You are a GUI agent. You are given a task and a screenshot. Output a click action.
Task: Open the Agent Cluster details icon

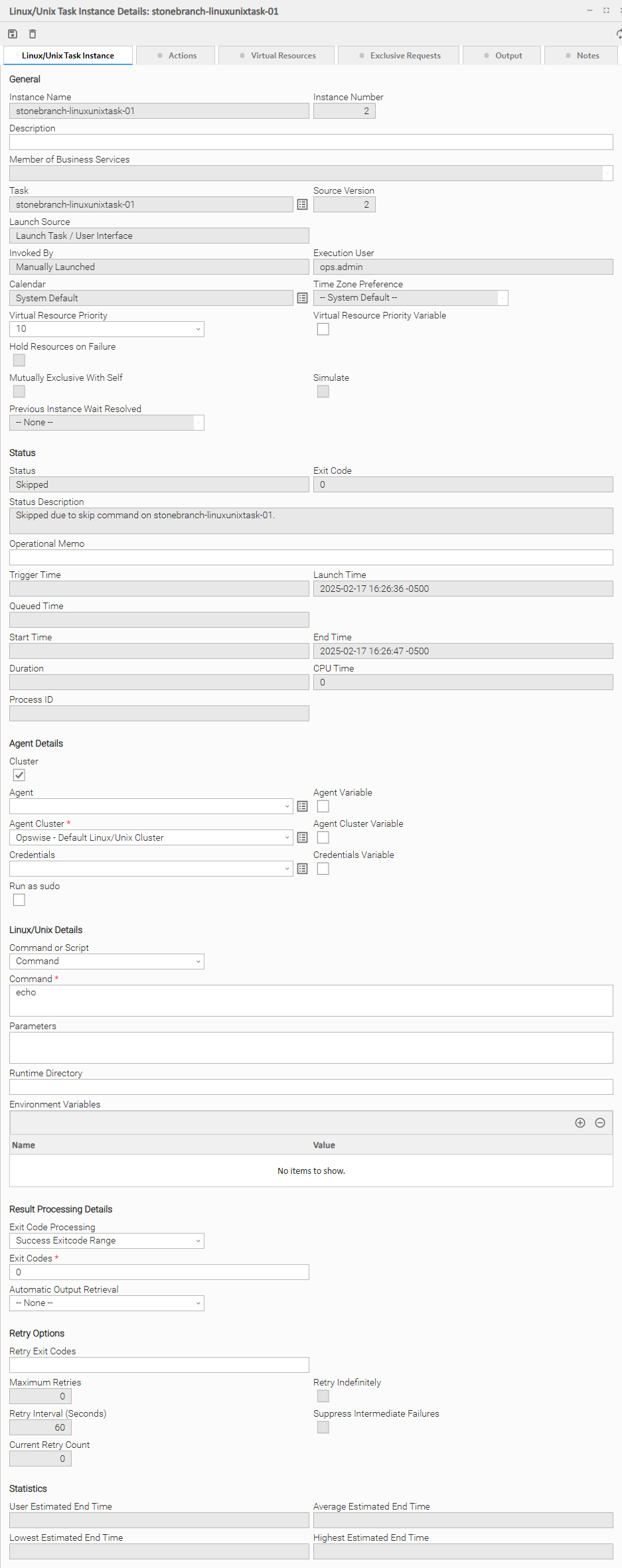click(302, 838)
